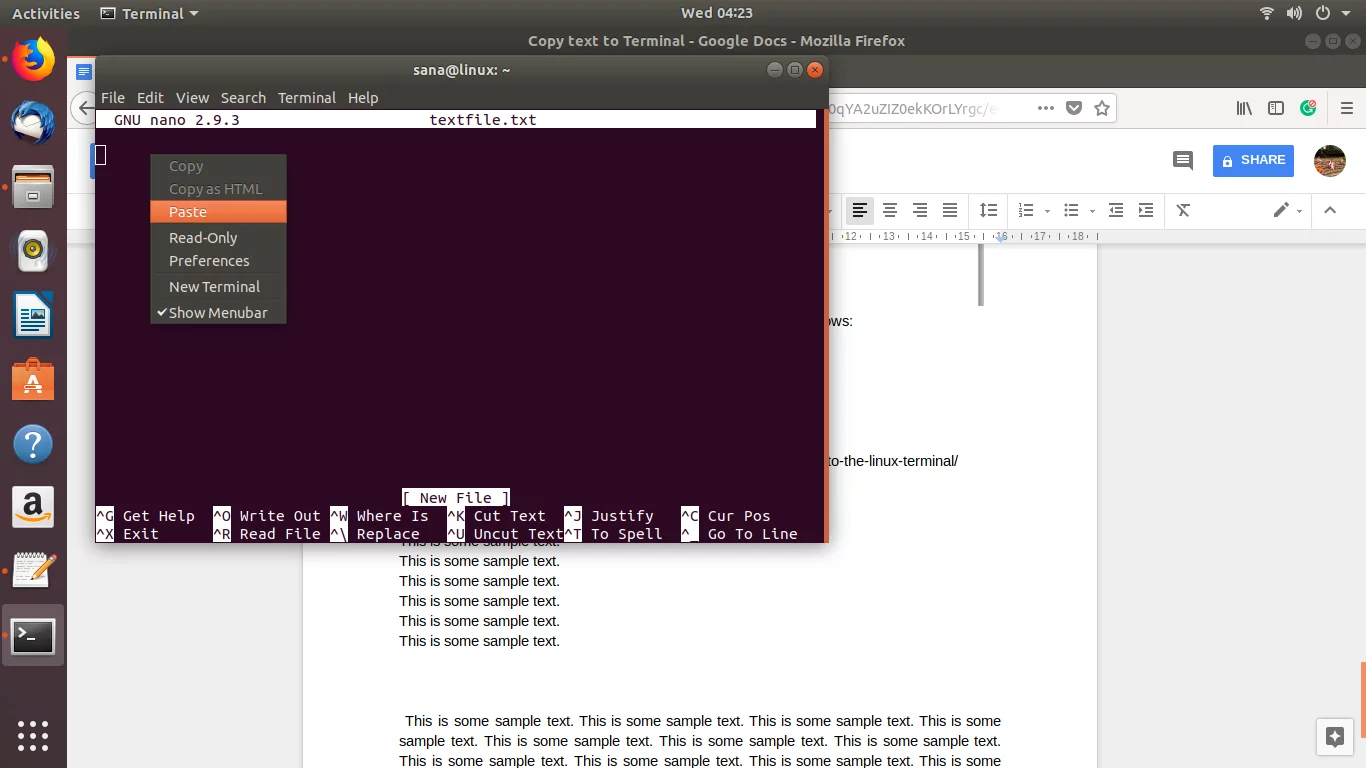Click the blue SHARE button

(1253, 160)
